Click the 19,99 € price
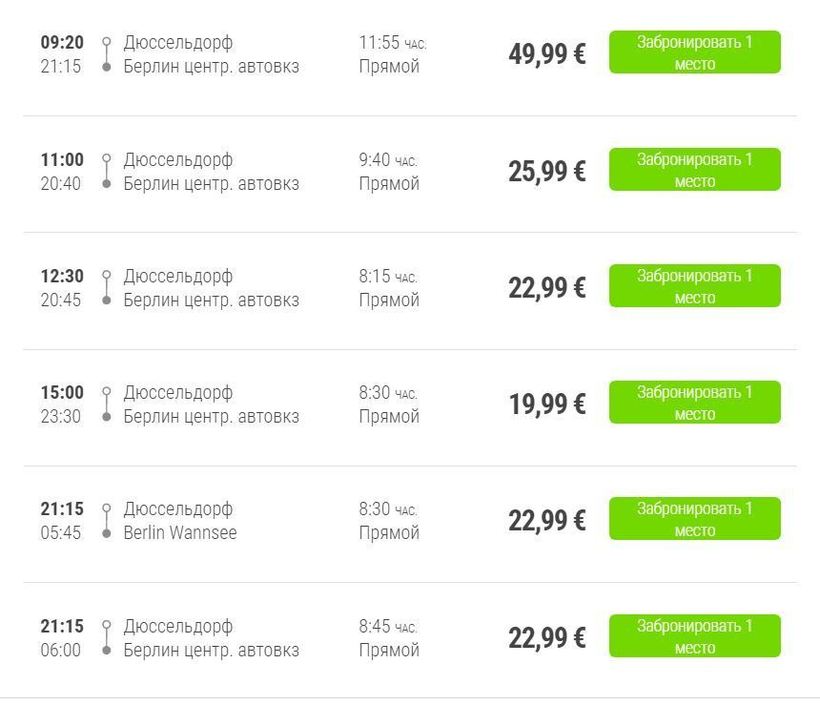This screenshot has width=820, height=705. (x=547, y=405)
